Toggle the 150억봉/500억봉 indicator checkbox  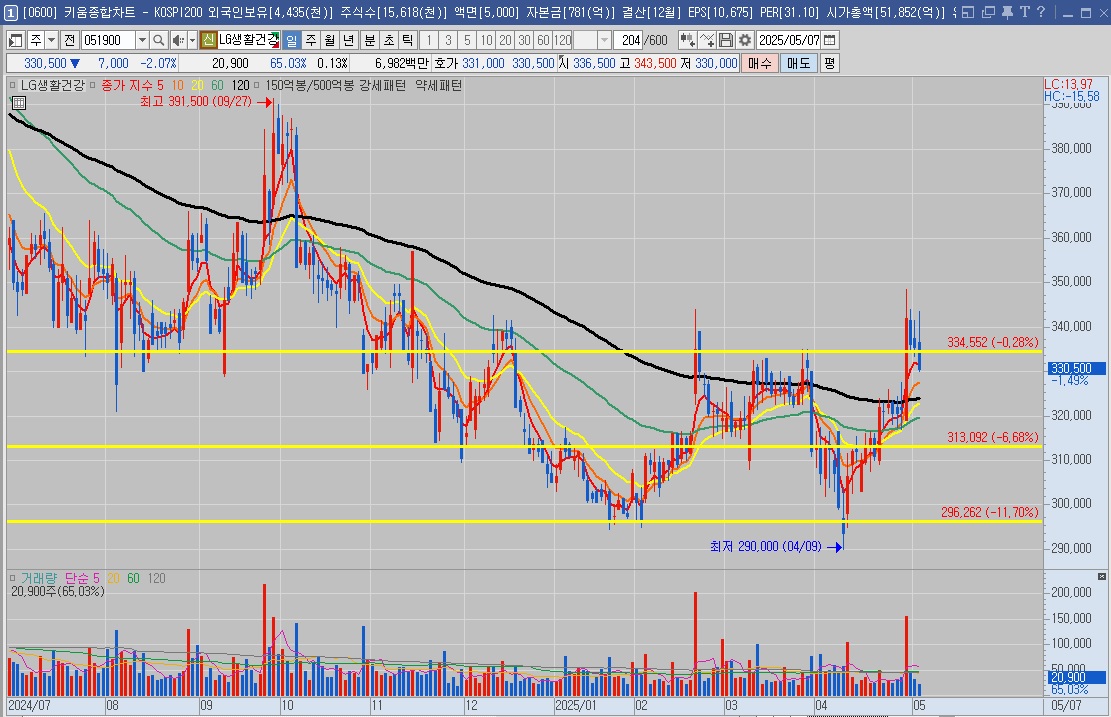pos(256,85)
